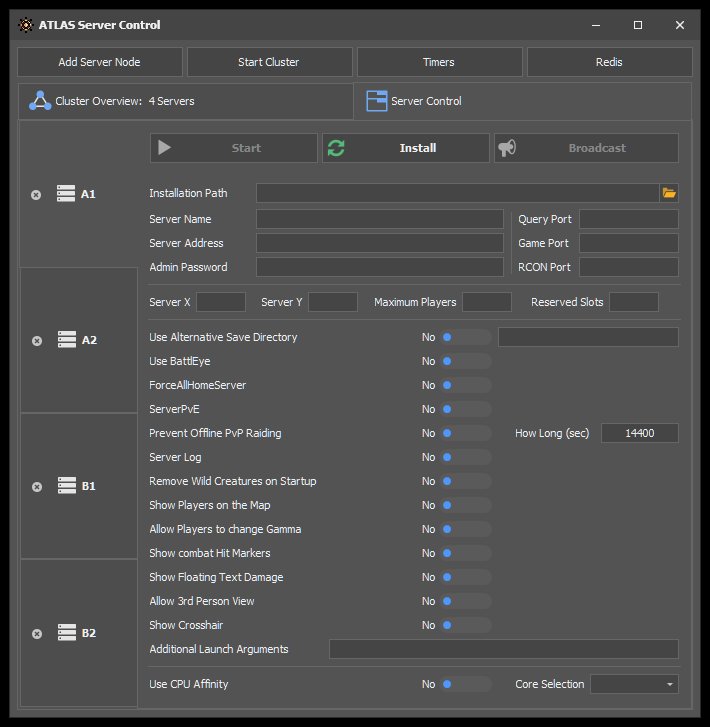Toggle ForceAllHomeServer switch
The image size is (710, 727).
pyautogui.click(x=466, y=385)
